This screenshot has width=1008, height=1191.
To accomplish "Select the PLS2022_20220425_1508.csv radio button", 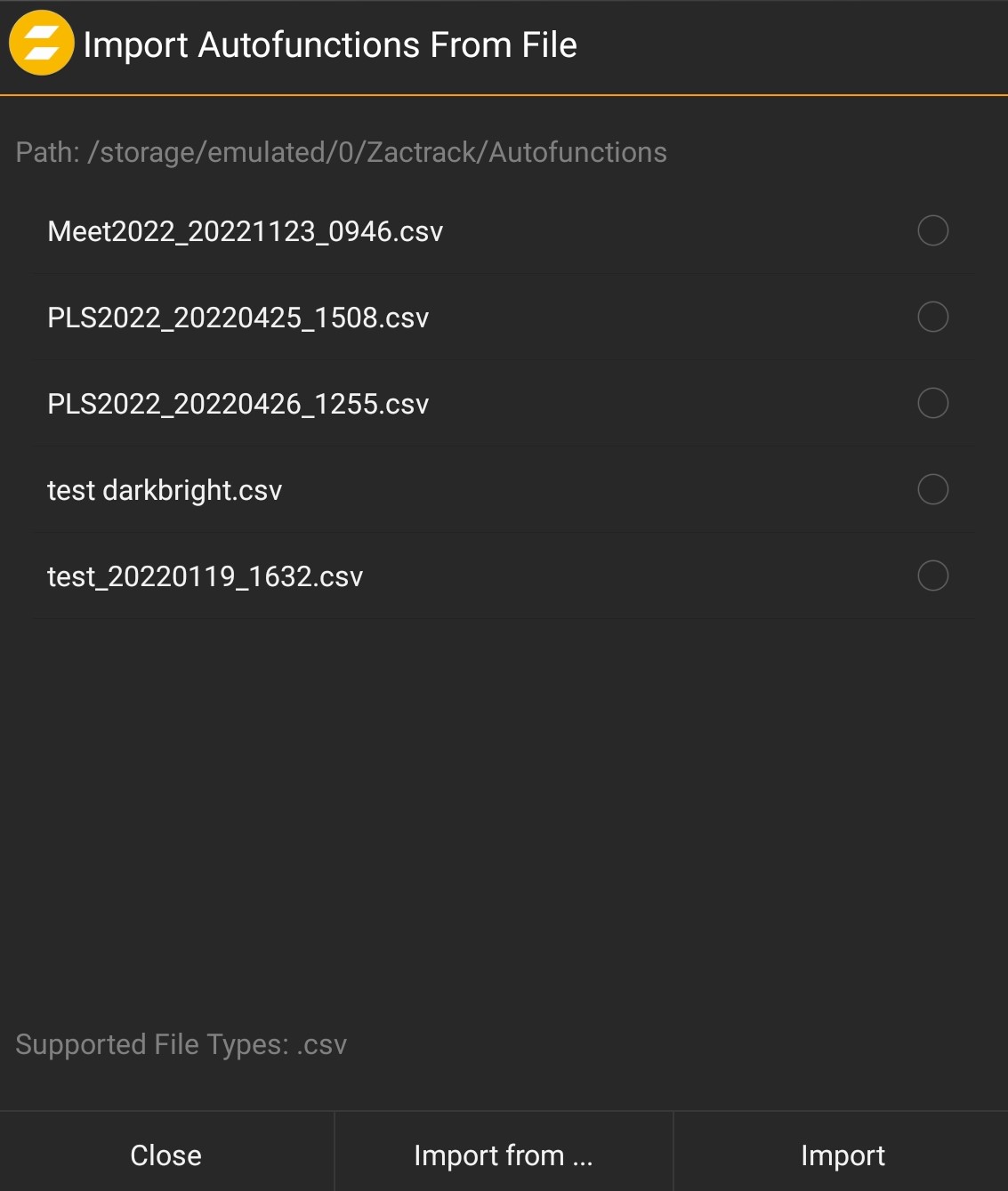I will pyautogui.click(x=932, y=318).
